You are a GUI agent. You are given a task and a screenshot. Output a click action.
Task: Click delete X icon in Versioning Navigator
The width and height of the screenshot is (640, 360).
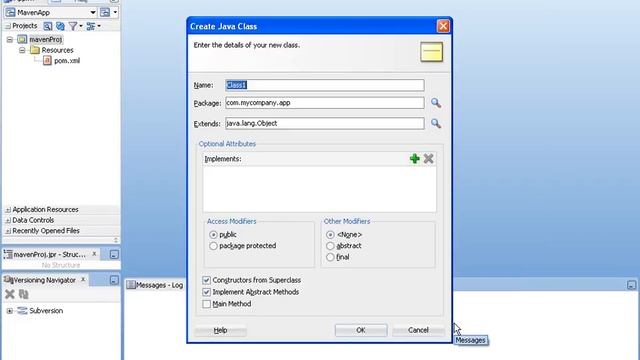click(x=10, y=294)
